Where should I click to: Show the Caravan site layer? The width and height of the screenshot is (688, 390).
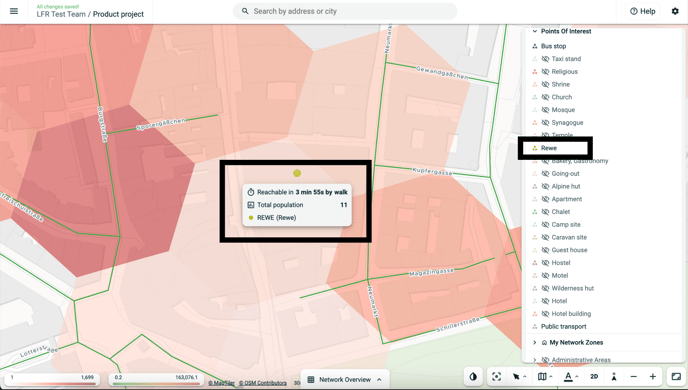click(545, 237)
